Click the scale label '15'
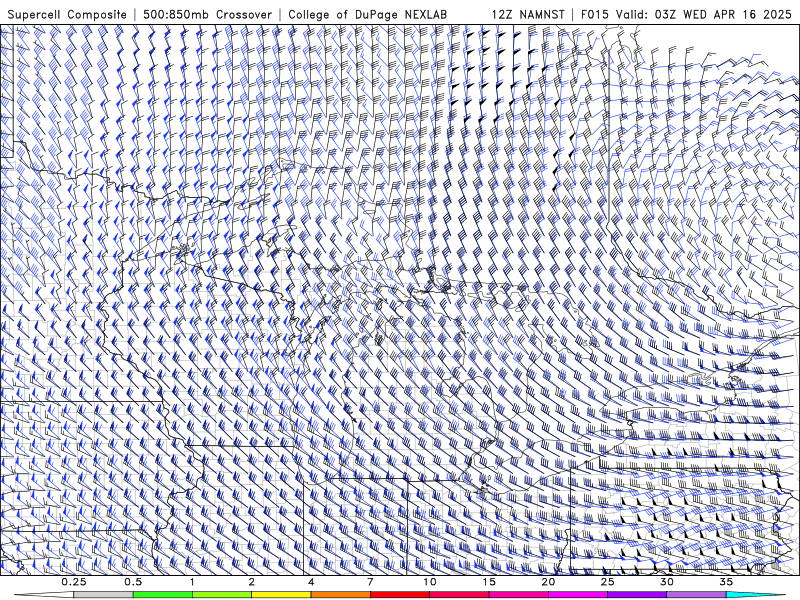Viewport: 800px width, 600px height. pos(489,582)
